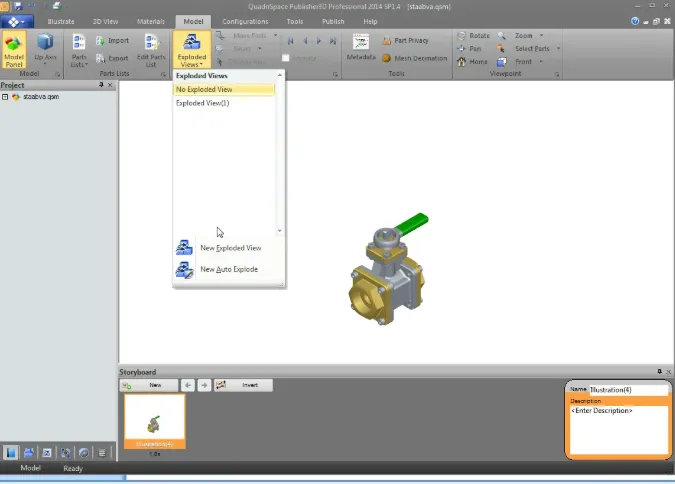The height and width of the screenshot is (484, 675).
Task: Open the Front viewpoint dropdown arrow
Action: (x=541, y=62)
